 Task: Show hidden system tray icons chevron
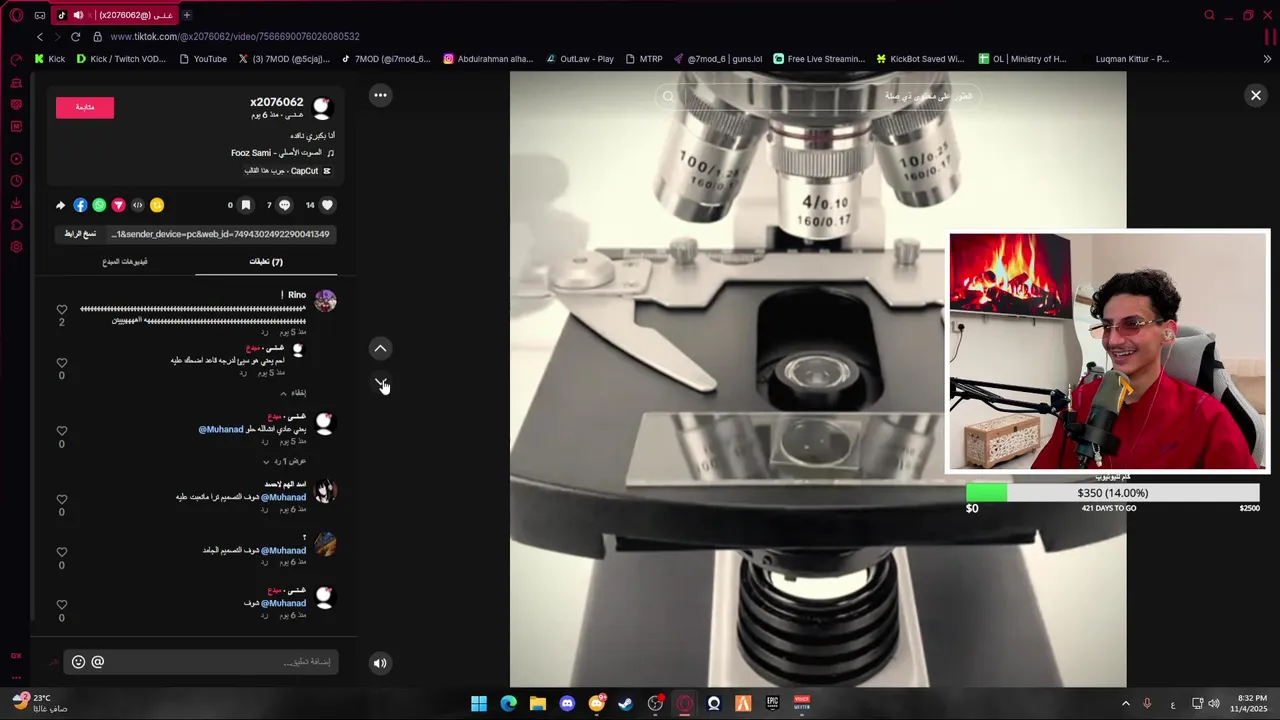pos(1125,704)
